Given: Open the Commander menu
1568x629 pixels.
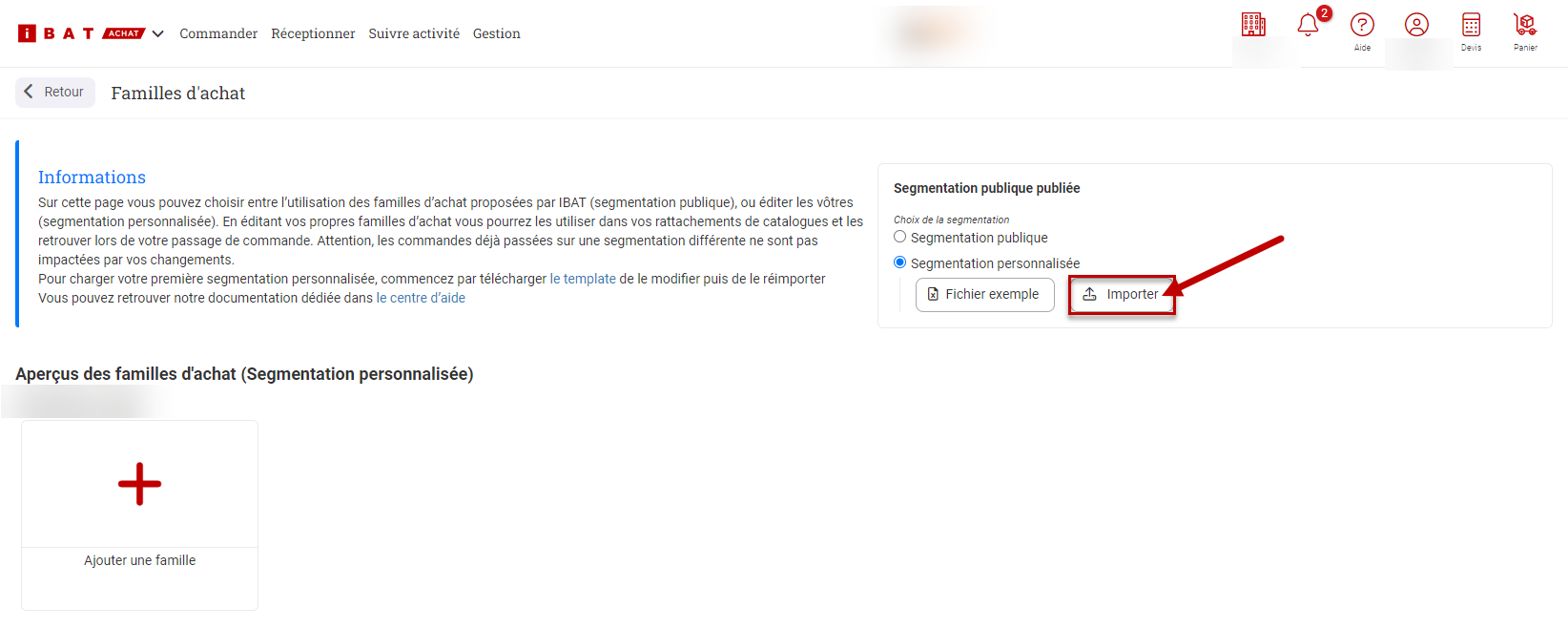Looking at the screenshot, I should tap(218, 33).
